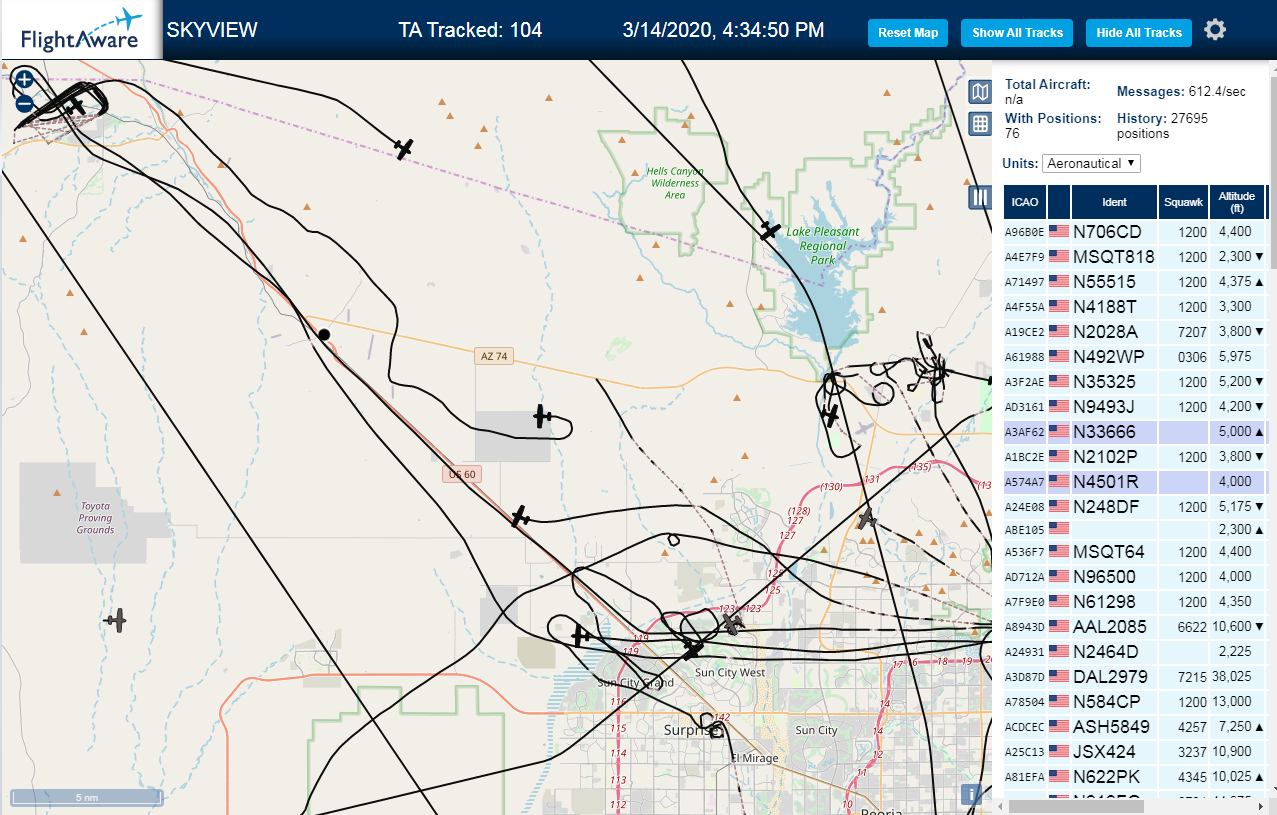Select the gray aircraft near exit 123
This screenshot has height=815, width=1277.
735,624
